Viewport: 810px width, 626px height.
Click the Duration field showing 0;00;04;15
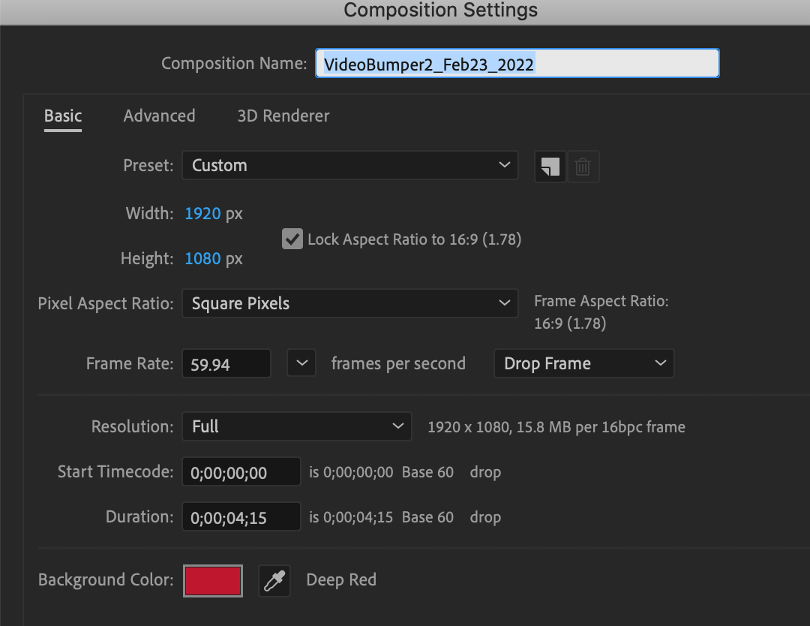coord(240,517)
